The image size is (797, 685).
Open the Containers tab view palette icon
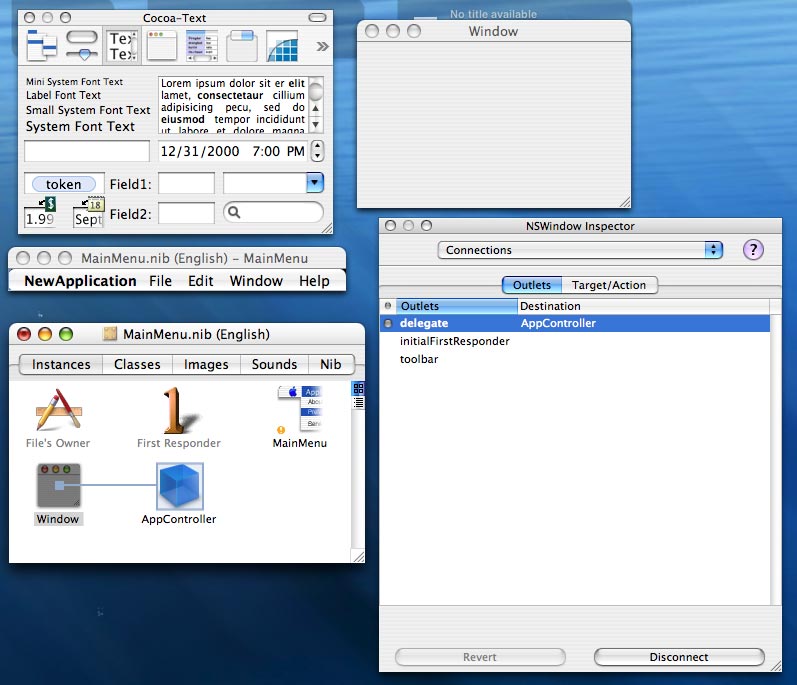pyautogui.click(x=242, y=46)
